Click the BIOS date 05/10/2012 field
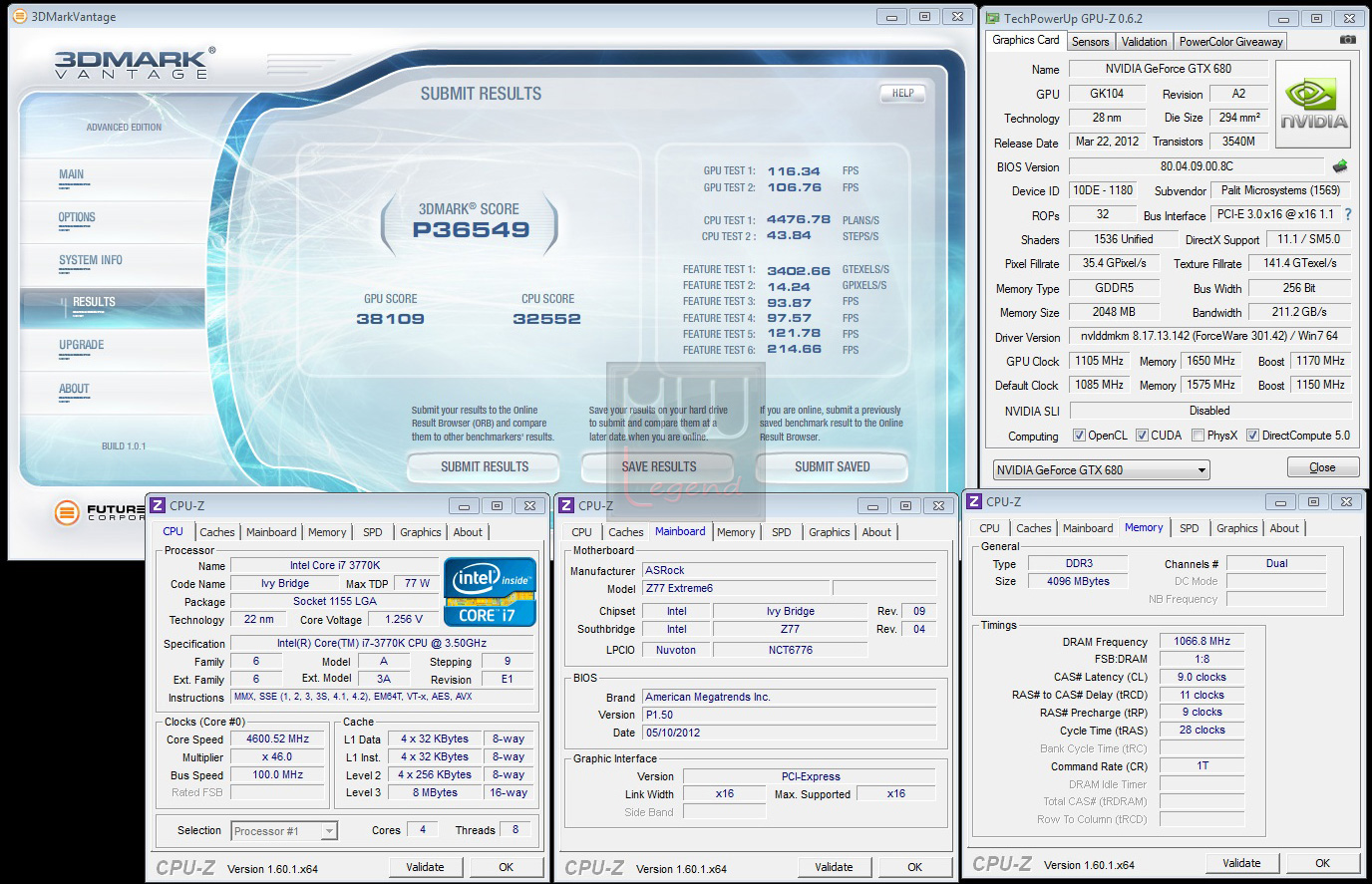 click(x=789, y=733)
